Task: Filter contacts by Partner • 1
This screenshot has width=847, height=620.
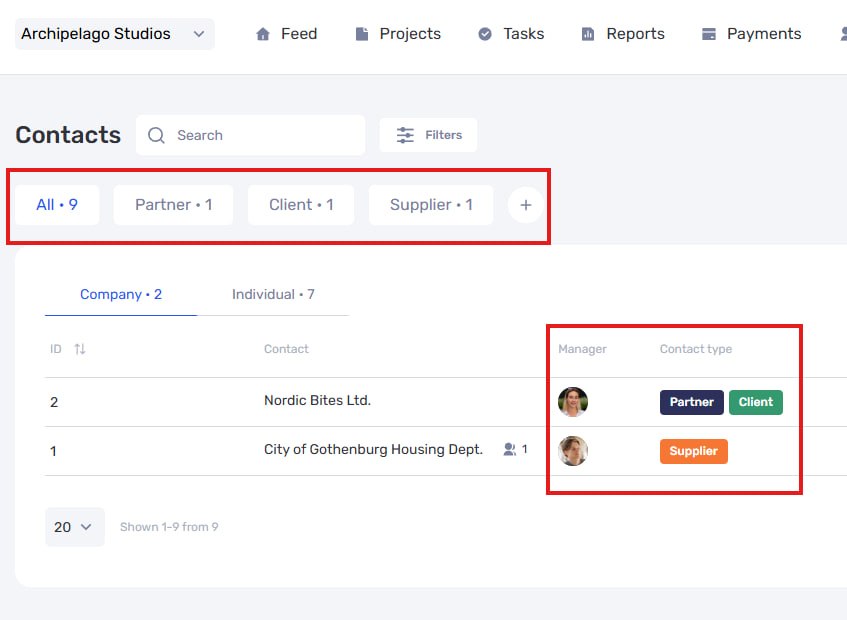Action: (x=173, y=205)
